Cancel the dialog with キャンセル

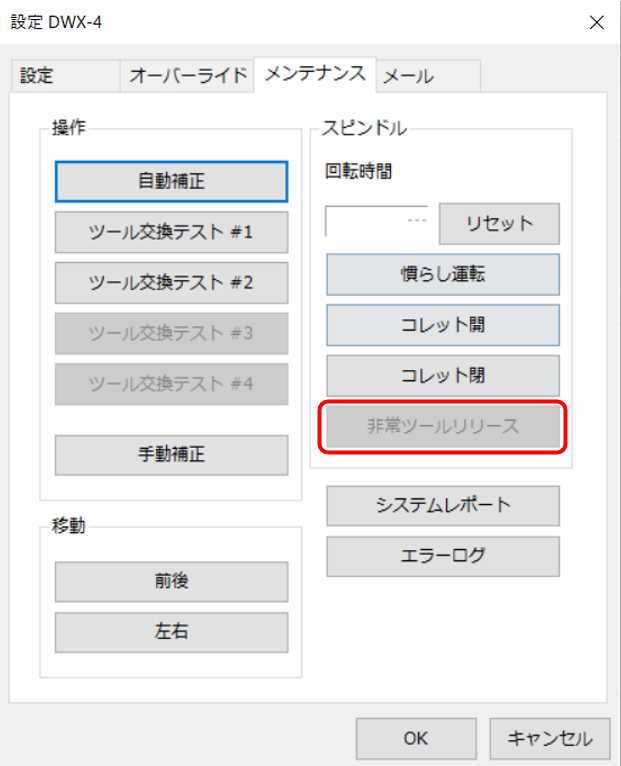coord(549,739)
